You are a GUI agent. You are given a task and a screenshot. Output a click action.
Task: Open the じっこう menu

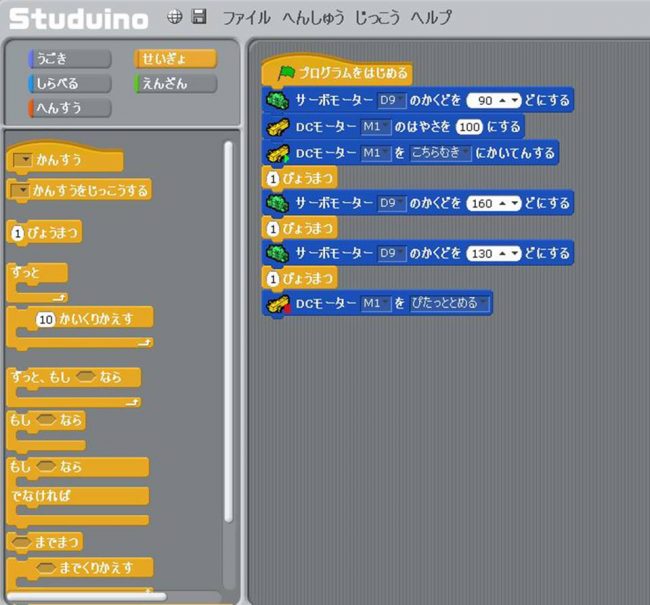click(x=375, y=18)
